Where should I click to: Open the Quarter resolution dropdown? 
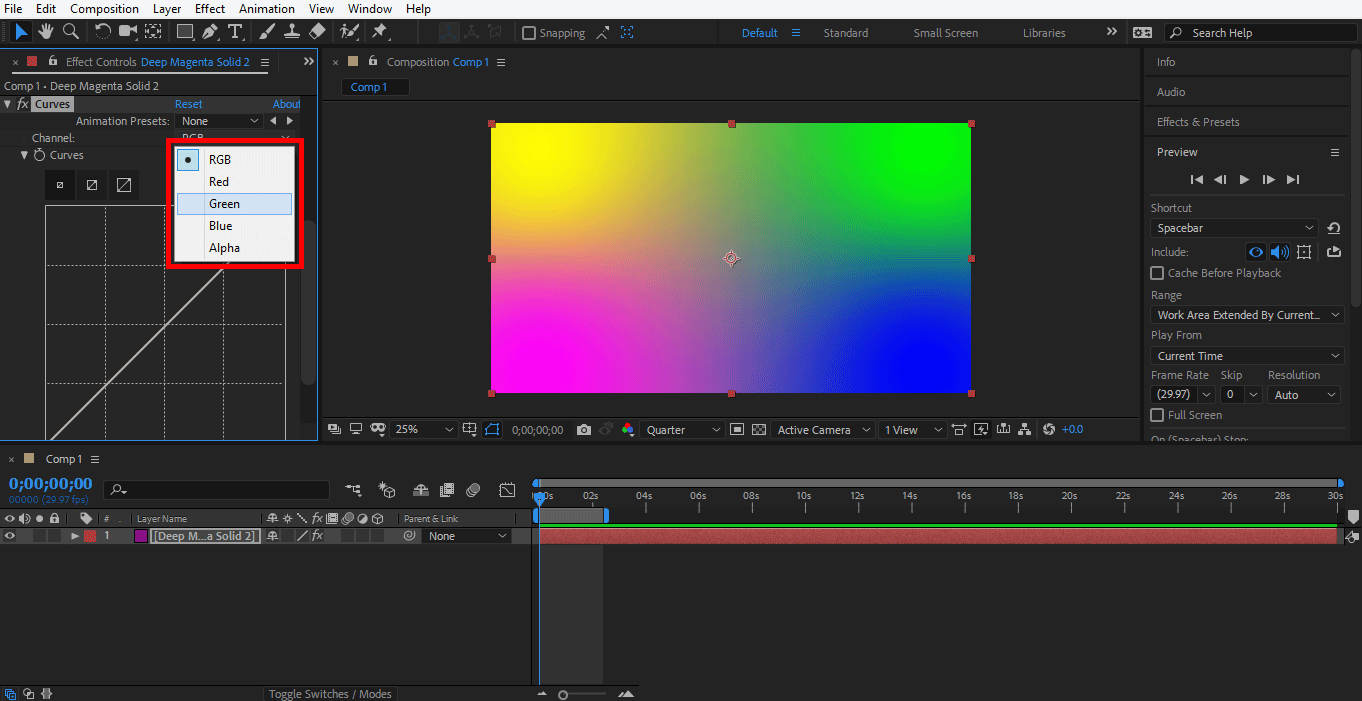click(x=683, y=430)
